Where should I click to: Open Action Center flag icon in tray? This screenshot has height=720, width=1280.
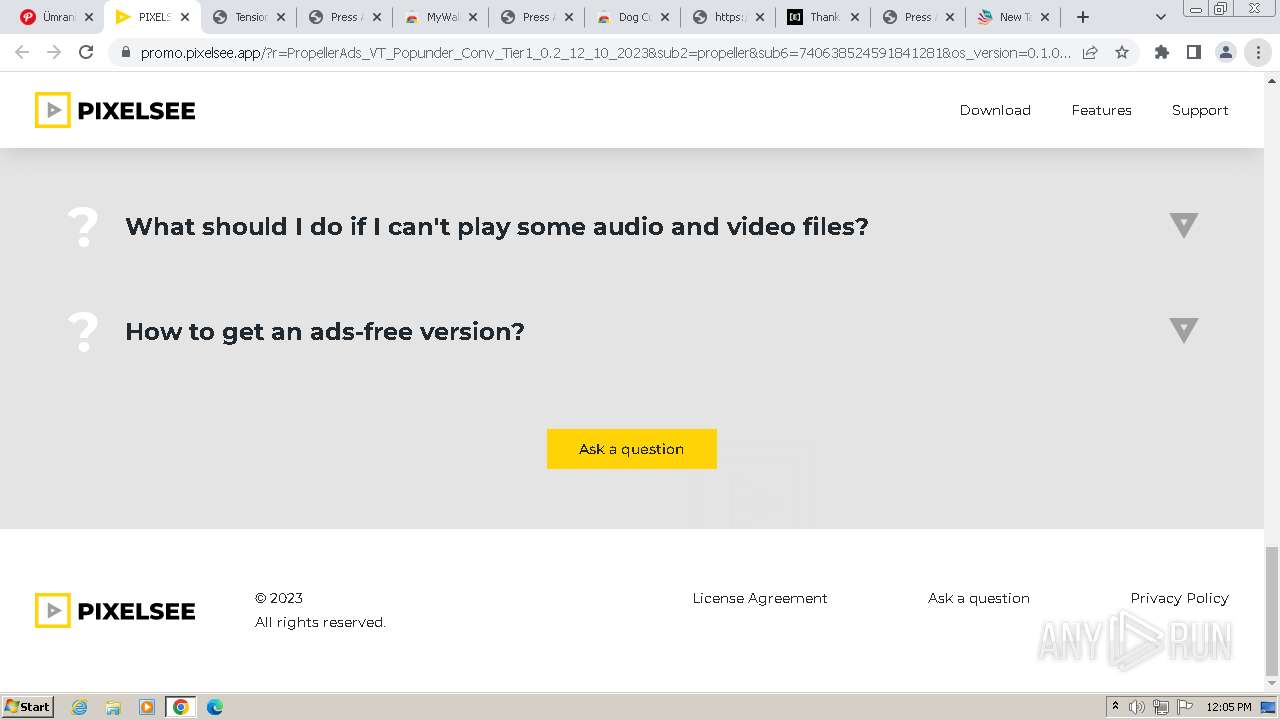coord(1185,707)
